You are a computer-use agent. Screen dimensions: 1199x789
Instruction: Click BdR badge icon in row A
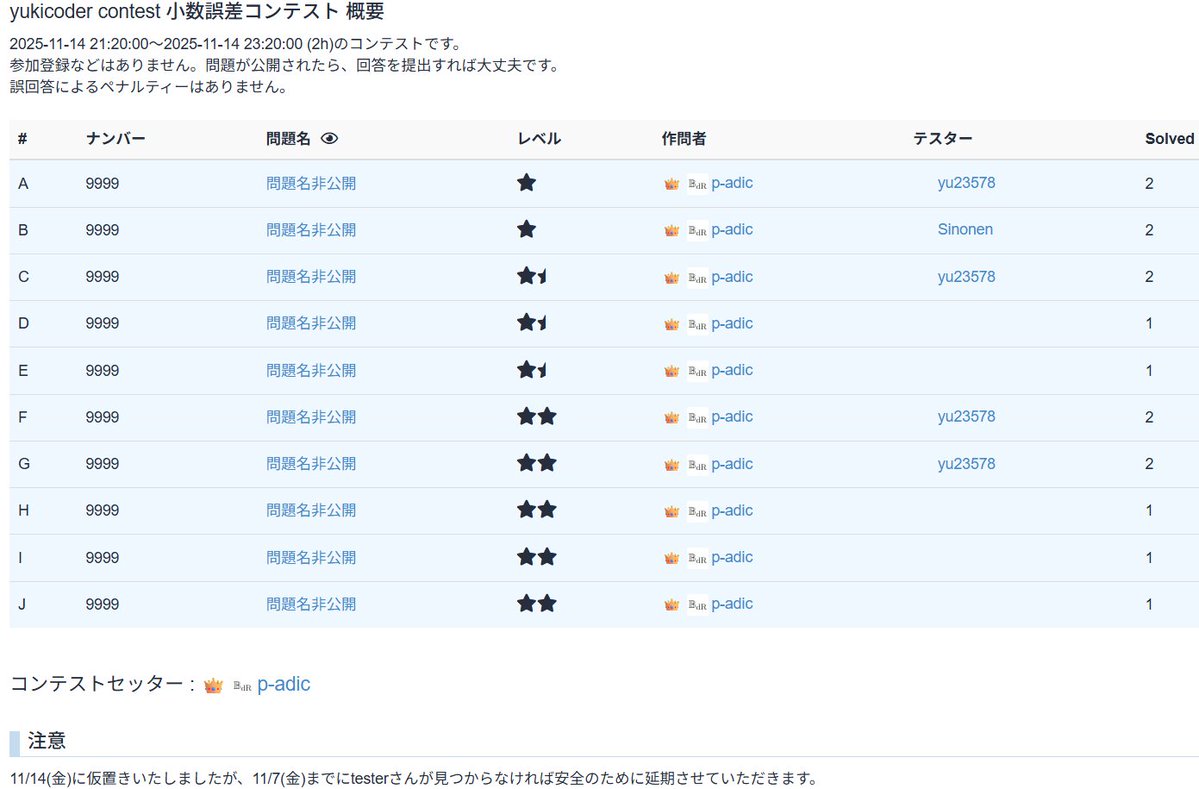pos(697,183)
